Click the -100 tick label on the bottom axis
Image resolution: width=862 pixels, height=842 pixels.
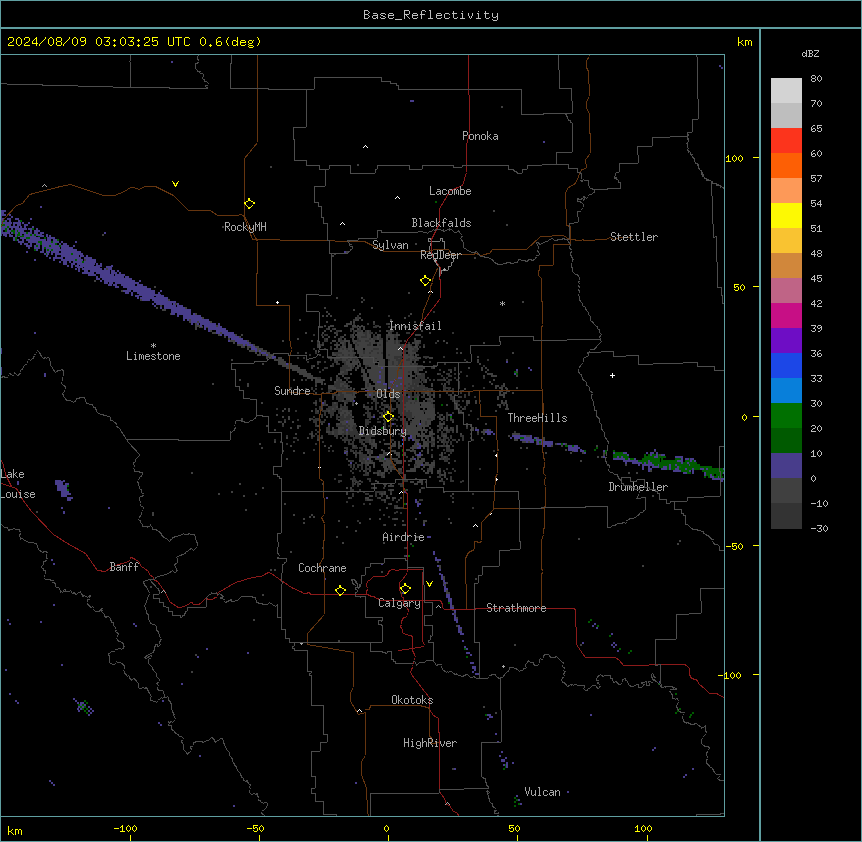[x=125, y=828]
